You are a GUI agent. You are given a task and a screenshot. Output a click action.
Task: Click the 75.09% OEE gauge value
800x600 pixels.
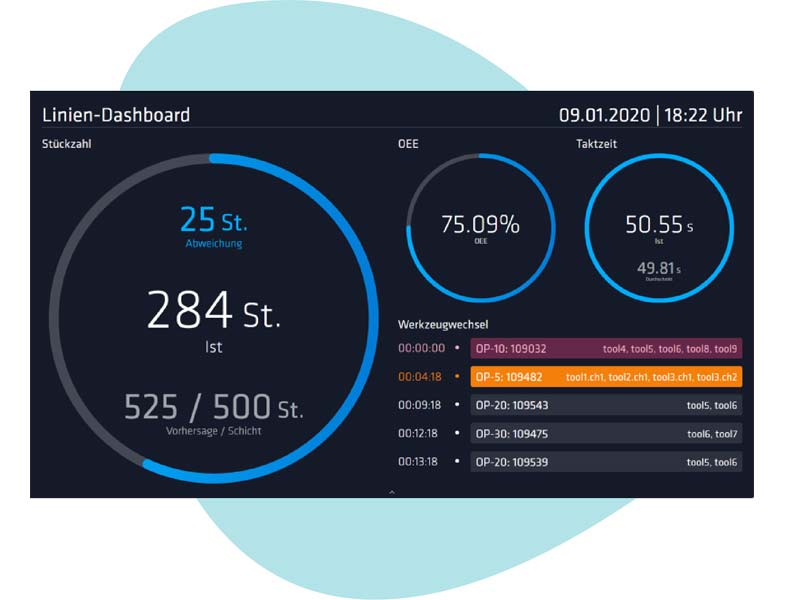(x=481, y=224)
